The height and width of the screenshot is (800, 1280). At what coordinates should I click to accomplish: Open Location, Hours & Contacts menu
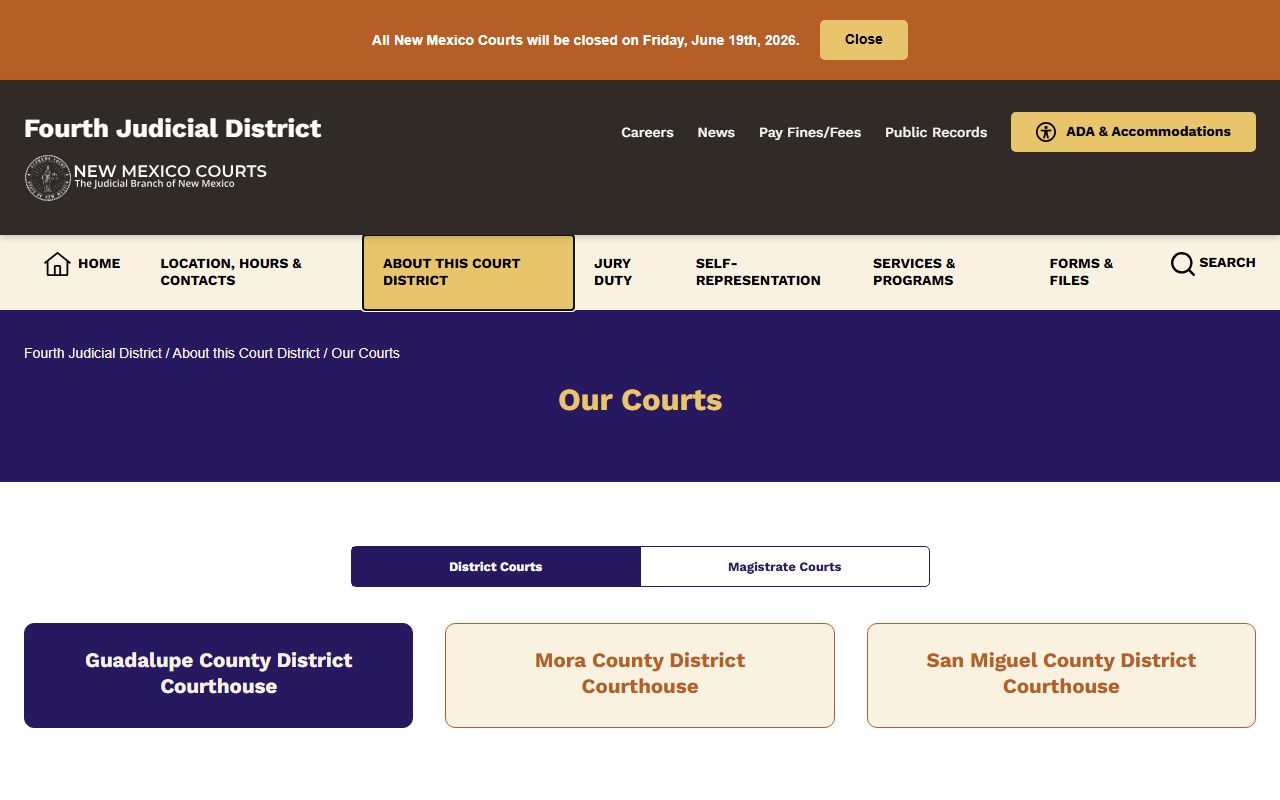(x=231, y=272)
